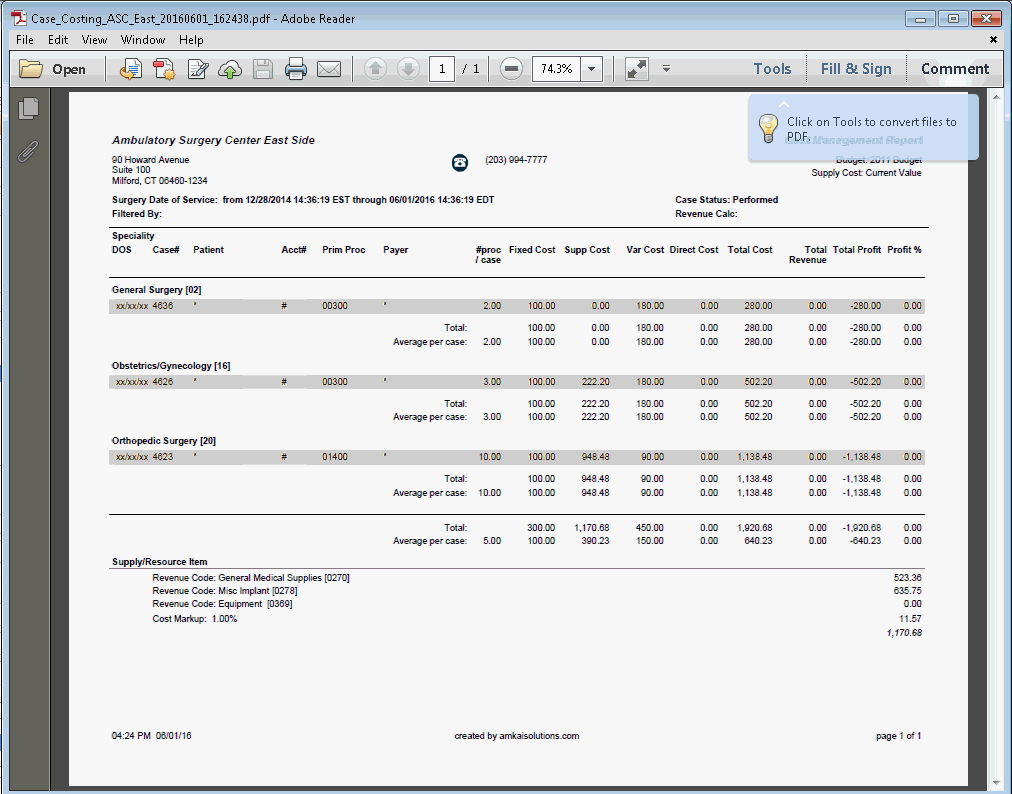Screen dimensions: 1012x794
Task: Click the vertical scrollbar down arrow
Action: click(x=996, y=784)
